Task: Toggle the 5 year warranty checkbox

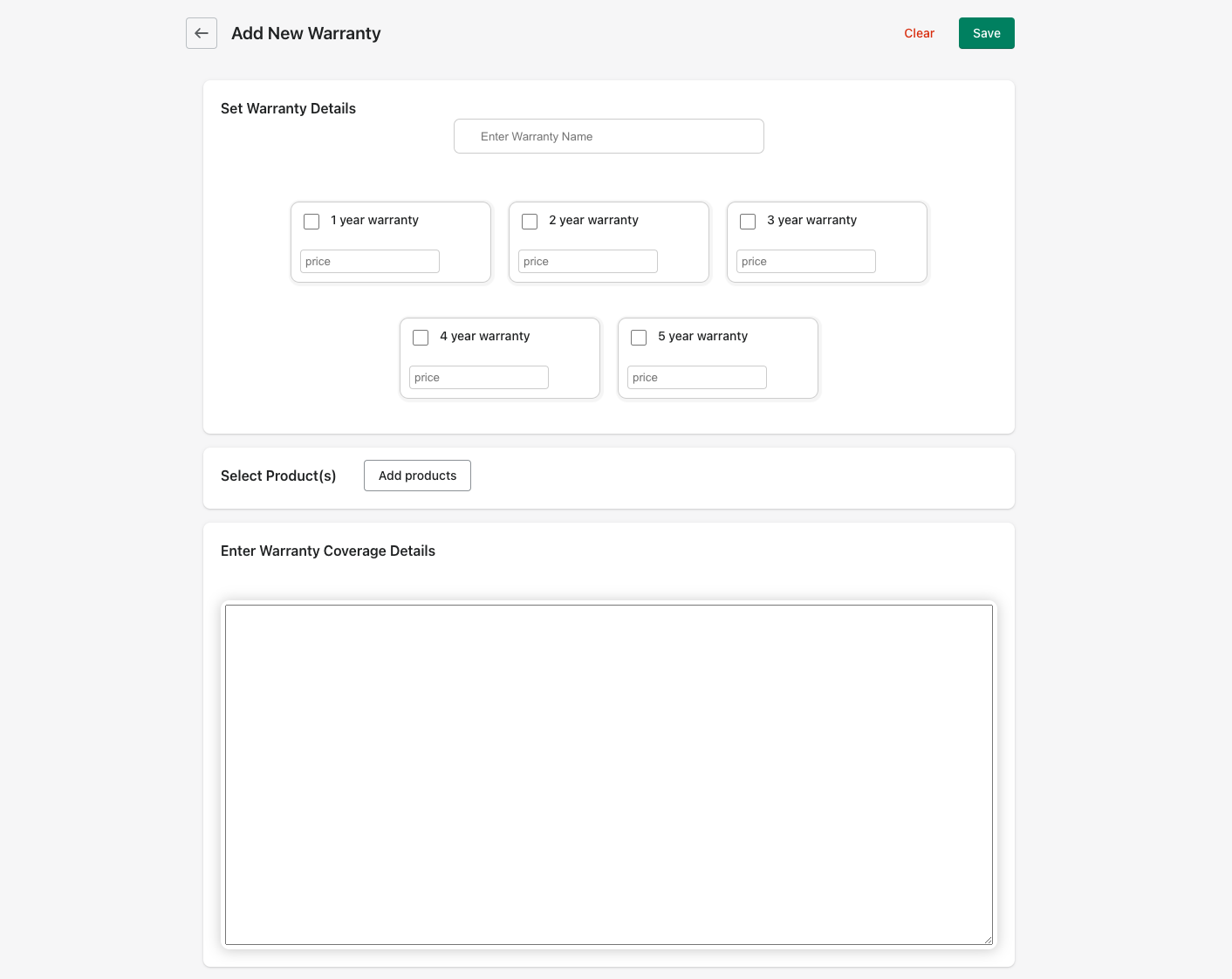Action: (639, 338)
